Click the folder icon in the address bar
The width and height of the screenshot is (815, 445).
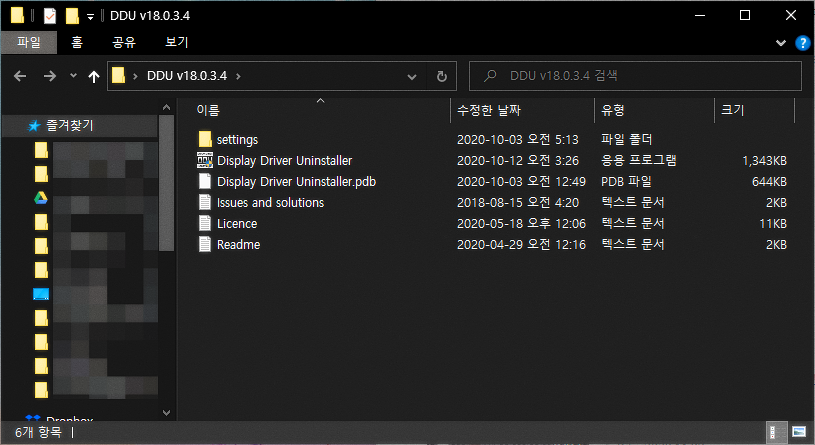click(x=119, y=76)
